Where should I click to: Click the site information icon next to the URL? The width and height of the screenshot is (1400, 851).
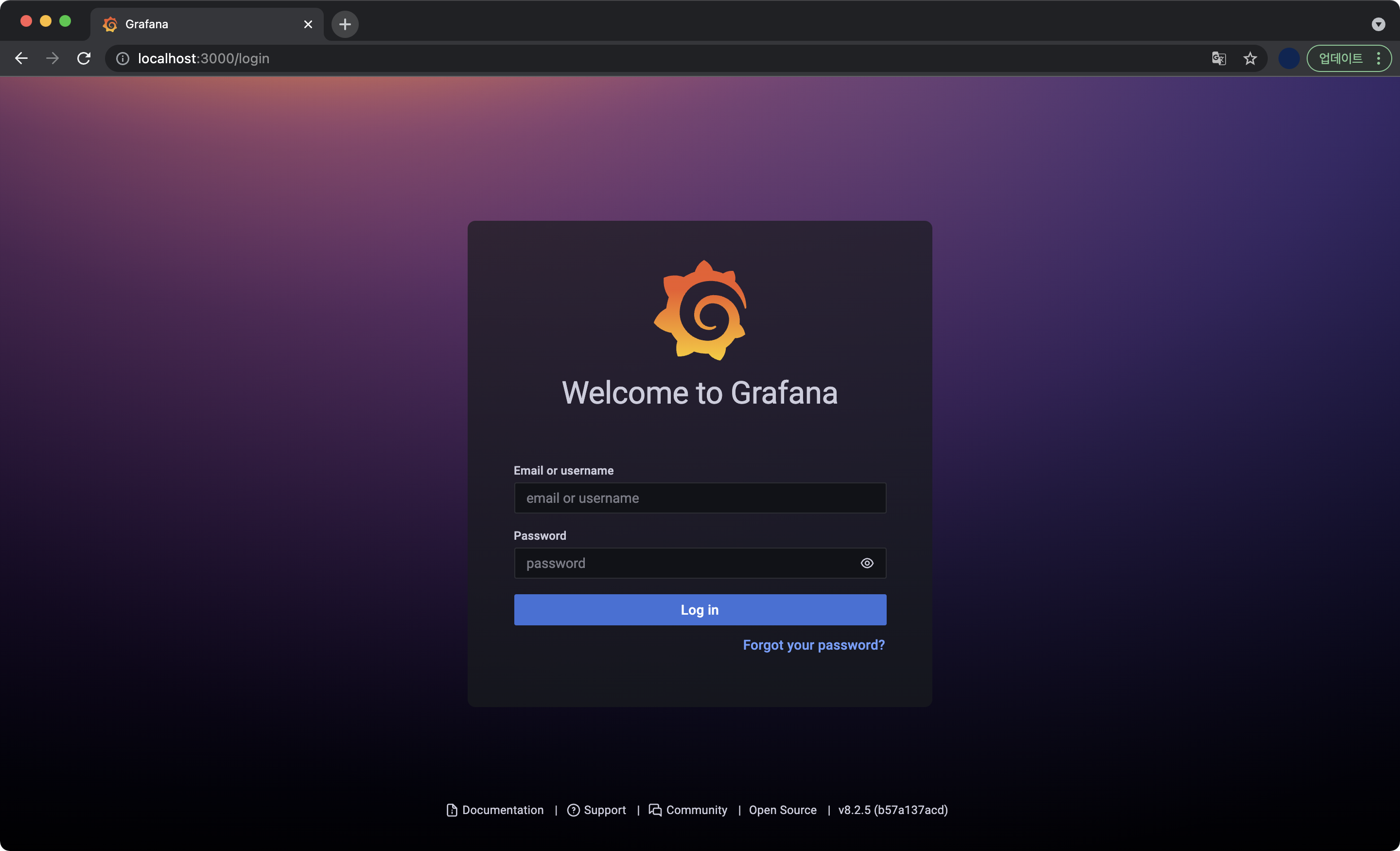point(122,58)
